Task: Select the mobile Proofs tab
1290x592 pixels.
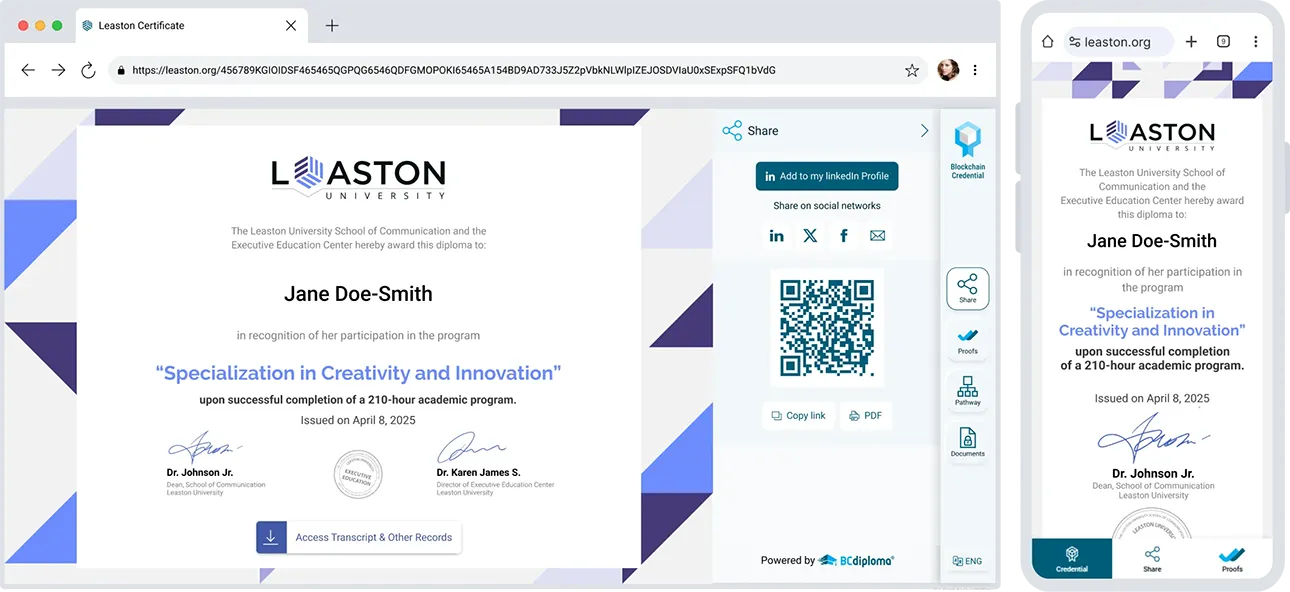Action: (x=1232, y=559)
